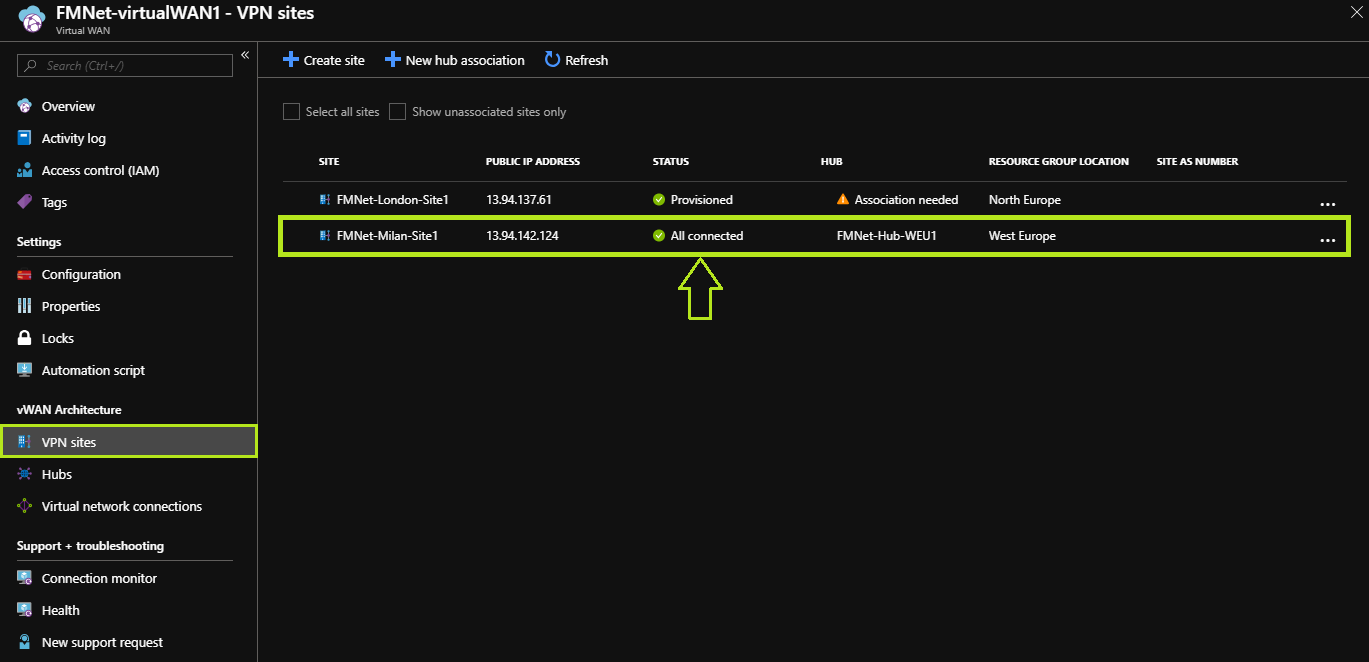Open Locks settings
The height and width of the screenshot is (662, 1369).
[58, 338]
